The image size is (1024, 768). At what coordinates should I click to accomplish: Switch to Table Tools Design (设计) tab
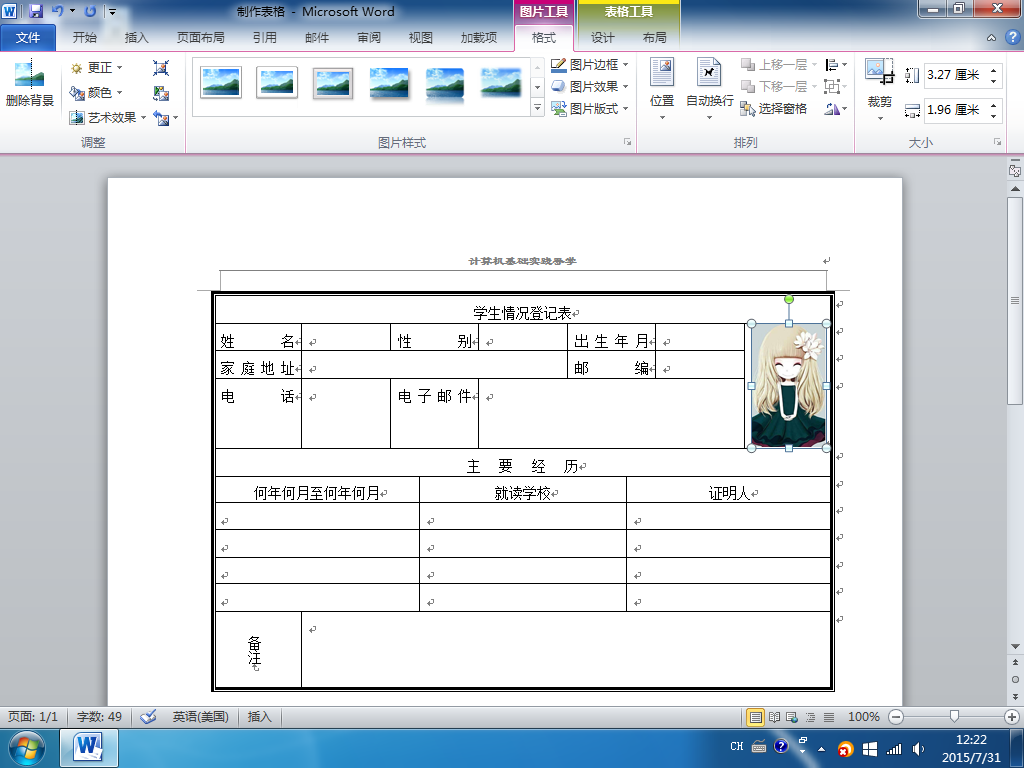[x=602, y=37]
